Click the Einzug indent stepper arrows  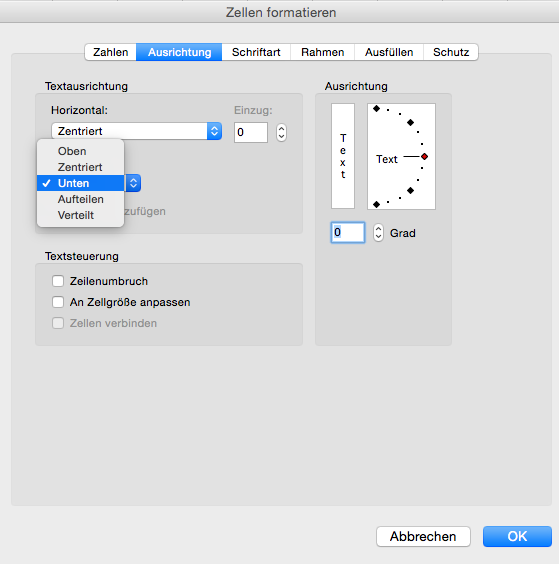pyautogui.click(x=281, y=132)
